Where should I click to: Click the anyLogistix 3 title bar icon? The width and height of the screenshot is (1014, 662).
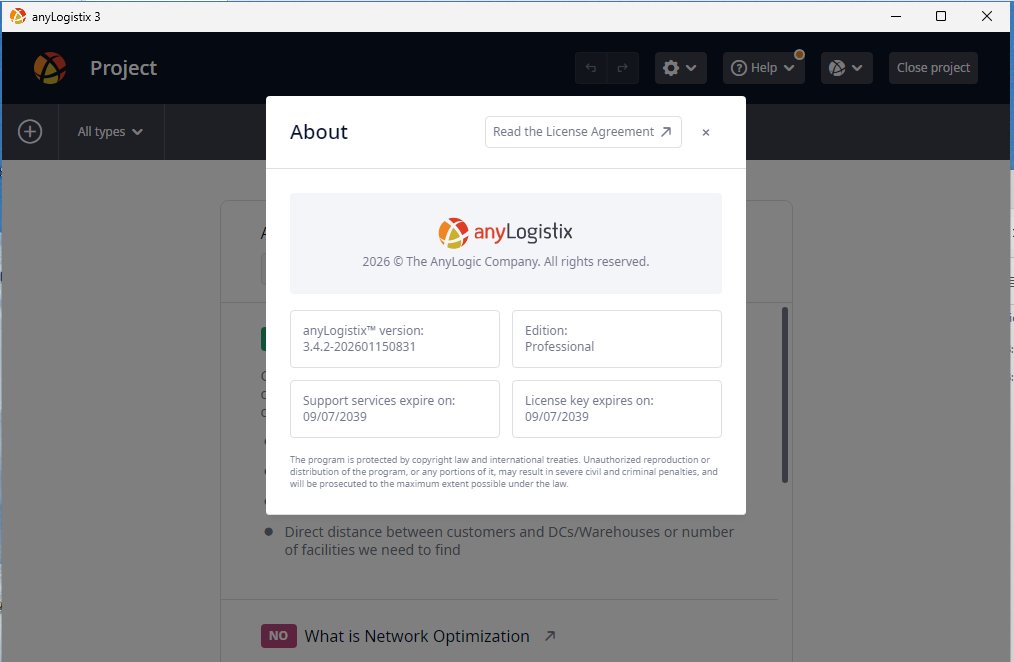click(x=17, y=16)
